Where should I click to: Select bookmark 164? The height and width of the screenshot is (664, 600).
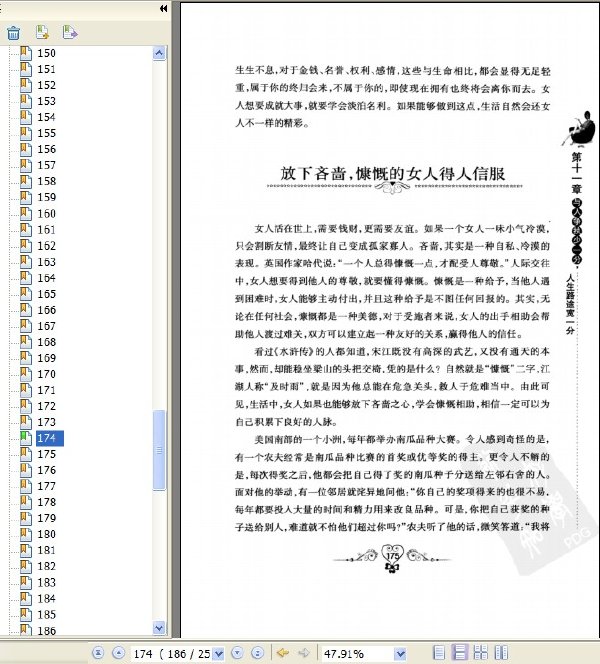click(46, 278)
